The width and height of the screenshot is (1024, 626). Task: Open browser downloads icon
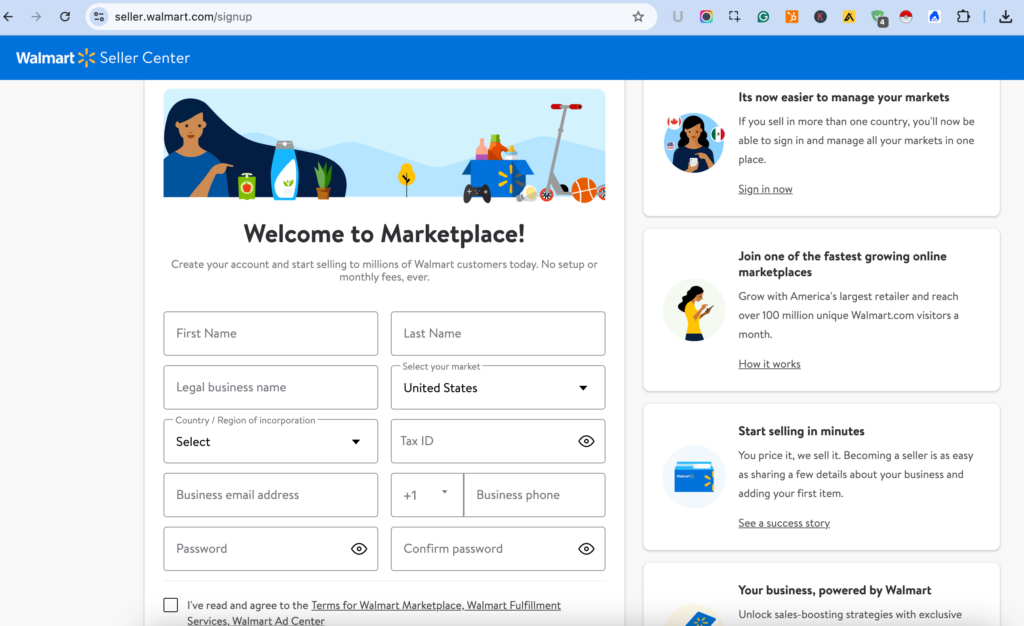(x=1006, y=16)
